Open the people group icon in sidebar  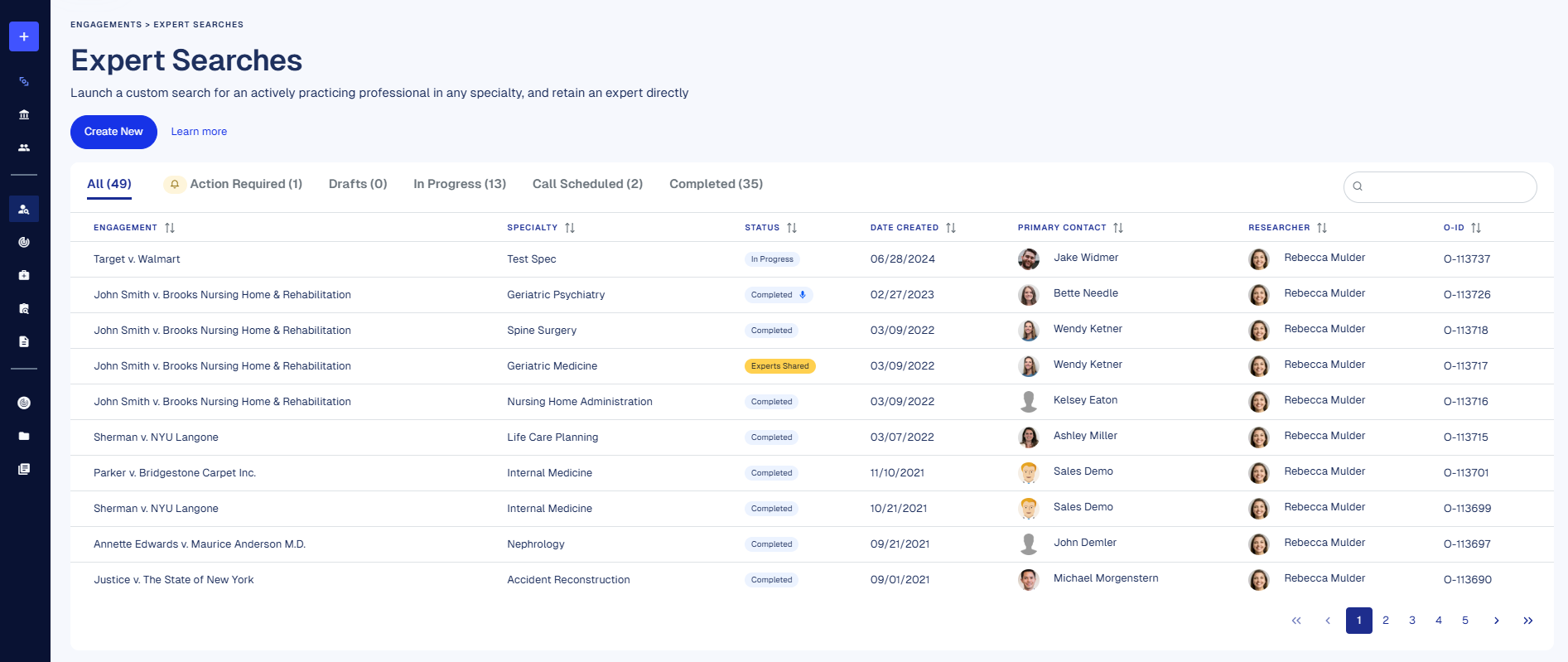click(24, 147)
